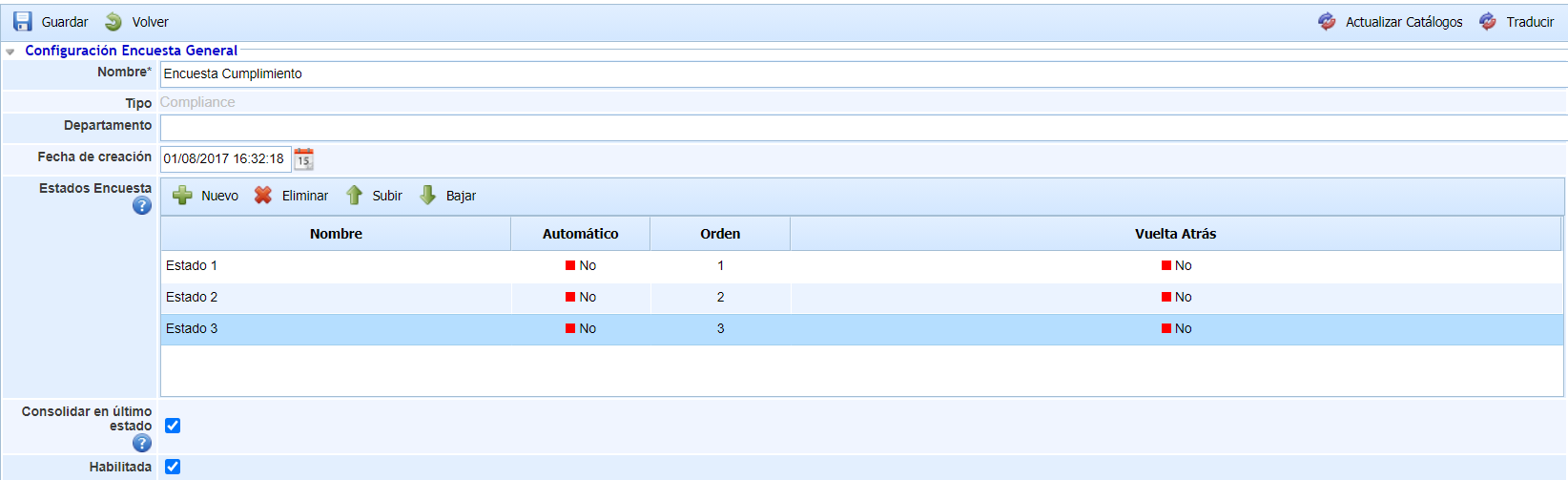Click the Actualizar Catálogos refresh icon
The image size is (1568, 480).
1327,21
